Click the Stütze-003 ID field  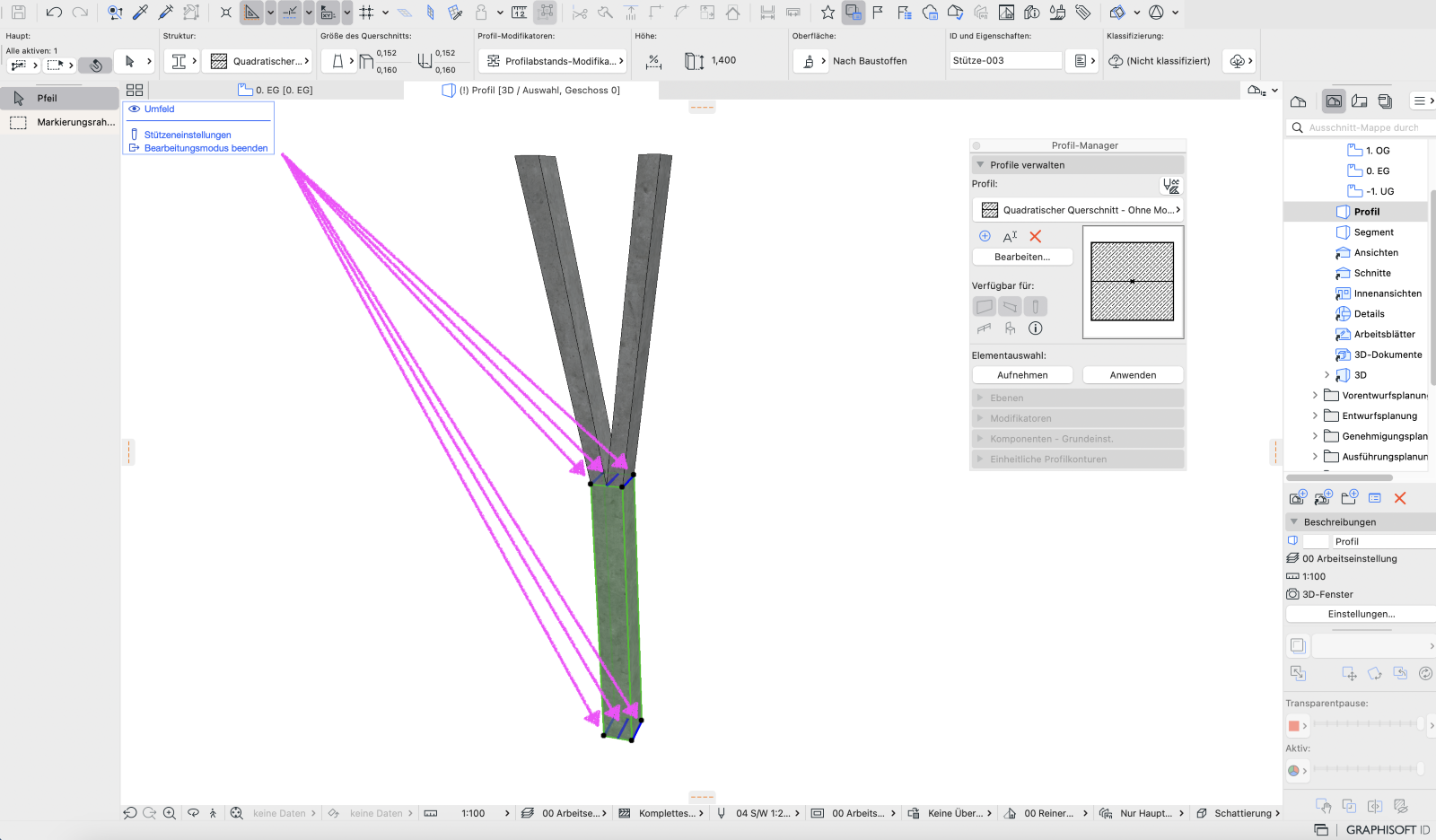1005,60
